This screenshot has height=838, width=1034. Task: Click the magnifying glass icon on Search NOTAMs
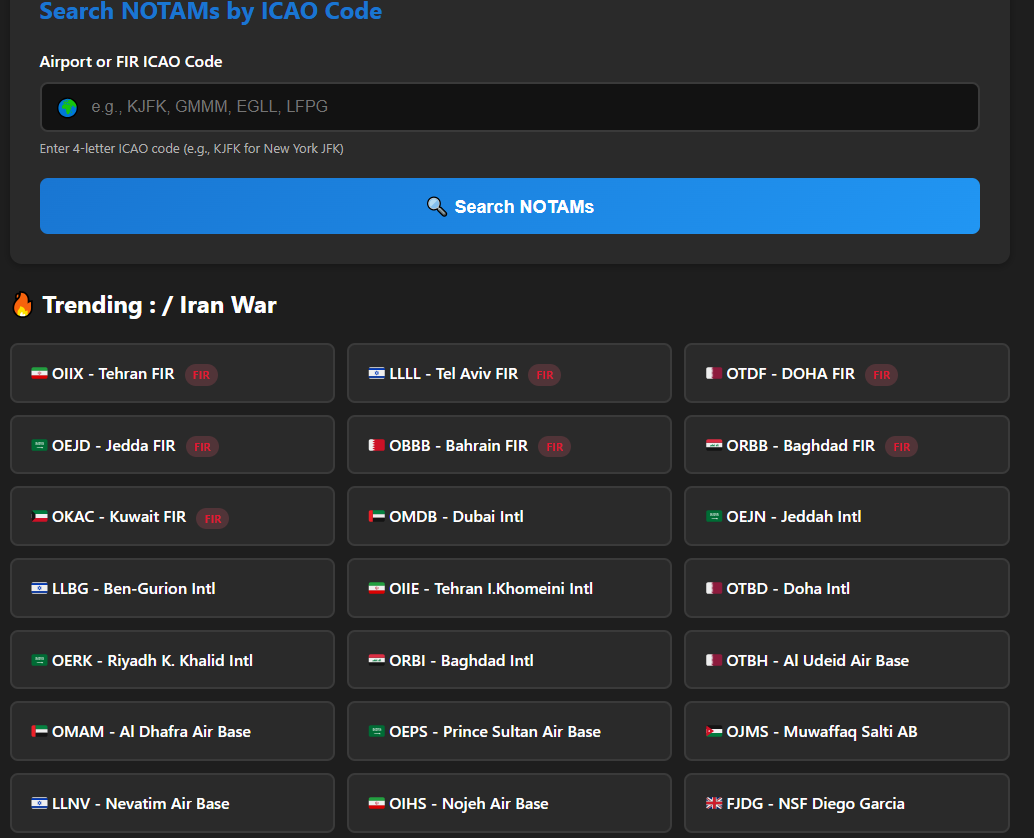[436, 206]
